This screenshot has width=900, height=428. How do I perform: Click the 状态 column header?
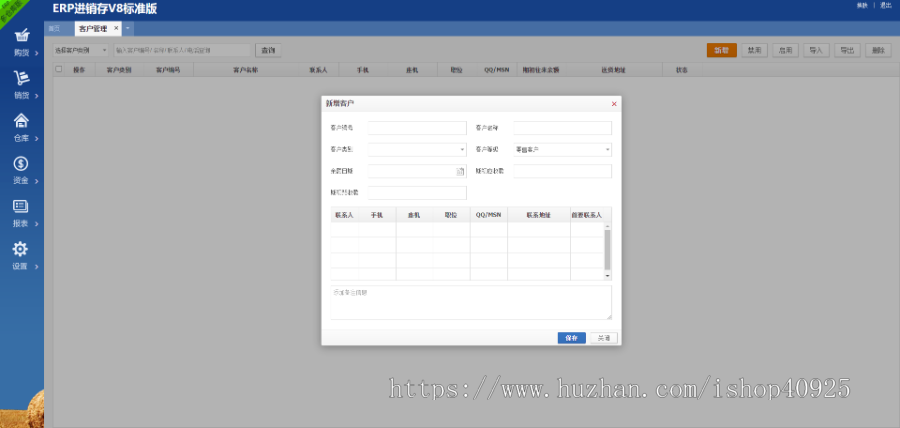click(682, 69)
